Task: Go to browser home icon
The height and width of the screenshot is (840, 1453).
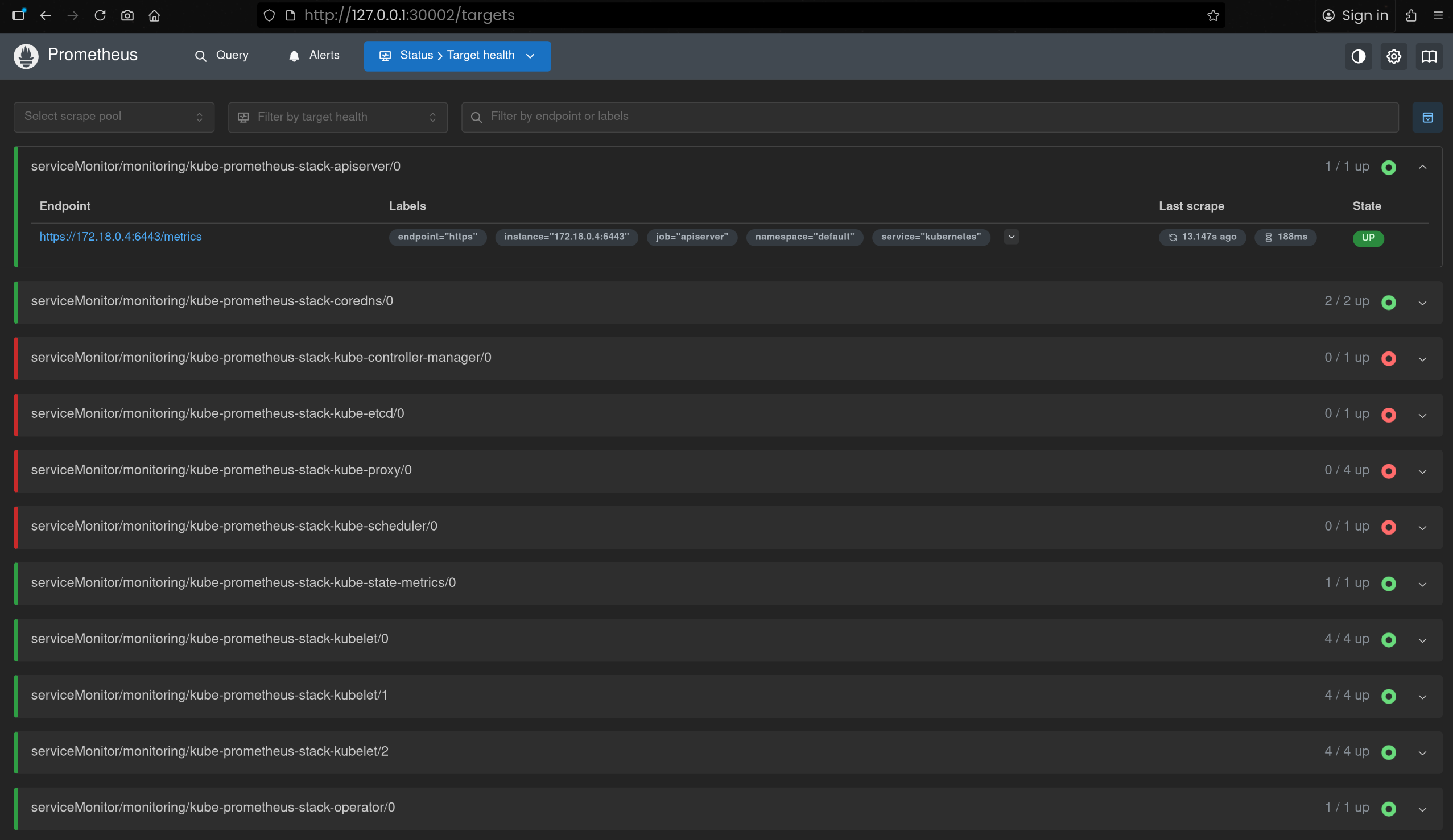Action: [x=154, y=15]
